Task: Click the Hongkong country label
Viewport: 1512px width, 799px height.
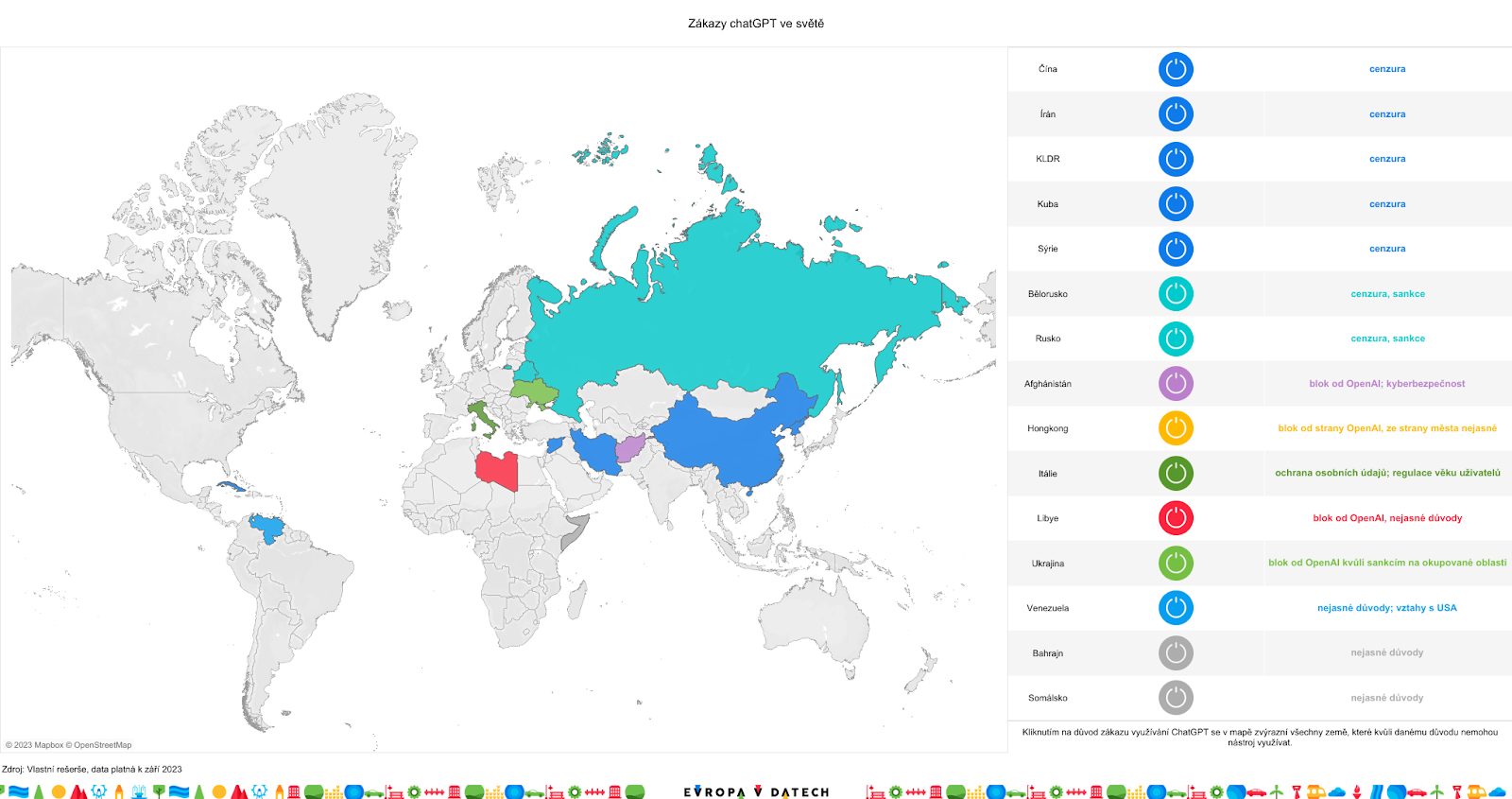Action: [x=1048, y=428]
